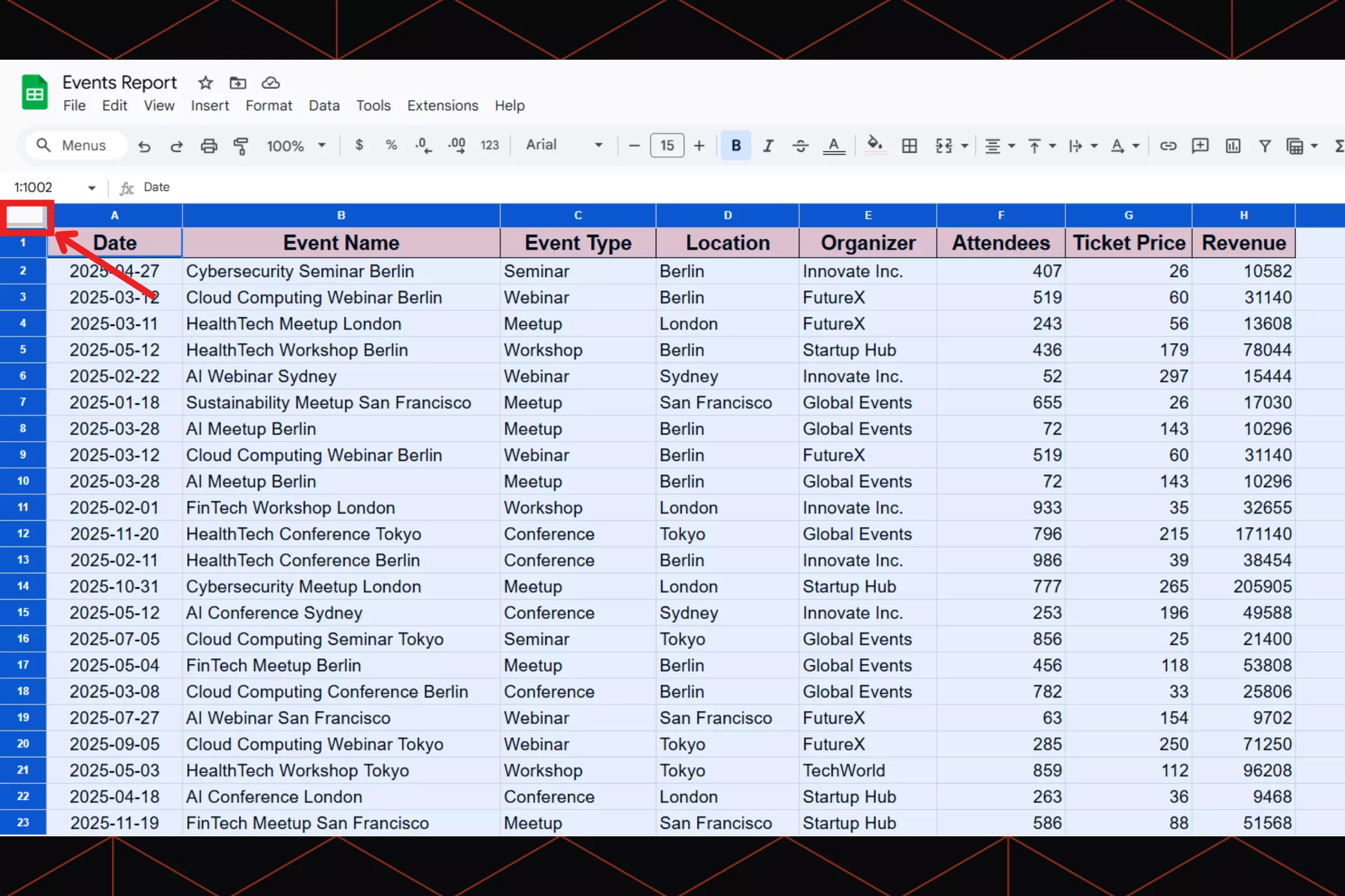Toggle strikethrough formatting

pyautogui.click(x=799, y=146)
